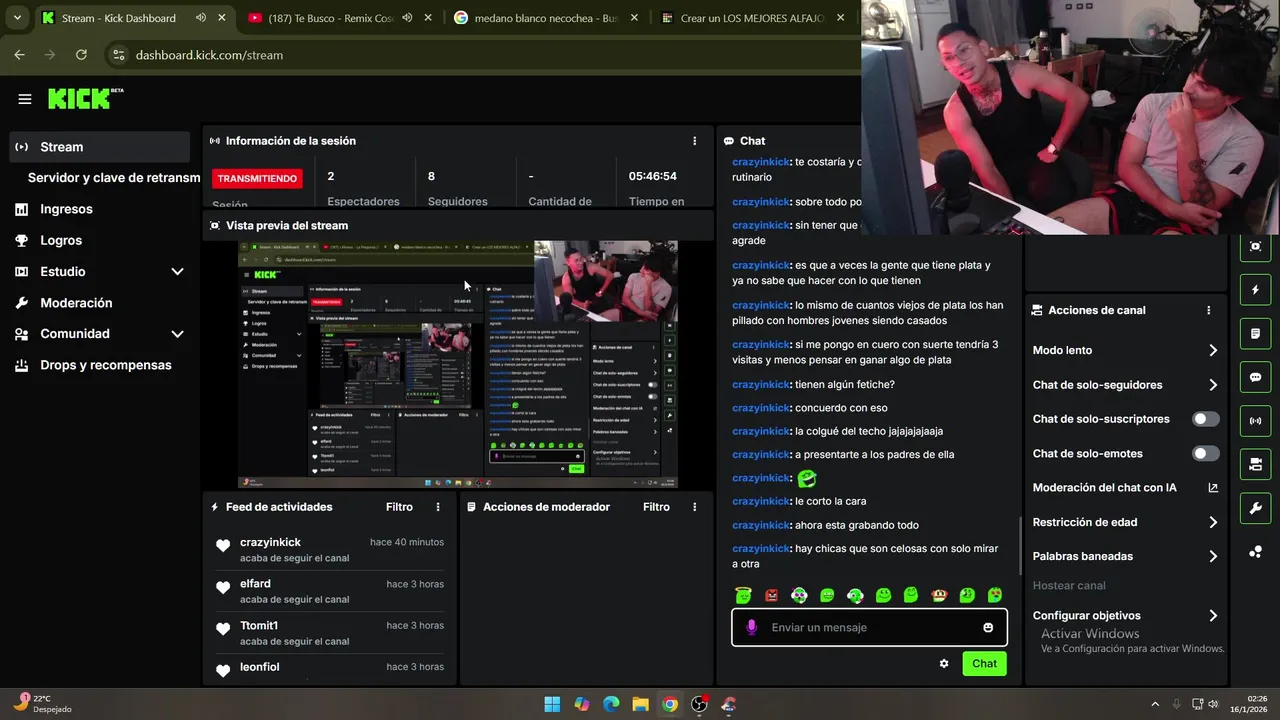Click the three-dots cluster icon at sidebar bottom
The height and width of the screenshot is (720, 1280).
[1256, 551]
